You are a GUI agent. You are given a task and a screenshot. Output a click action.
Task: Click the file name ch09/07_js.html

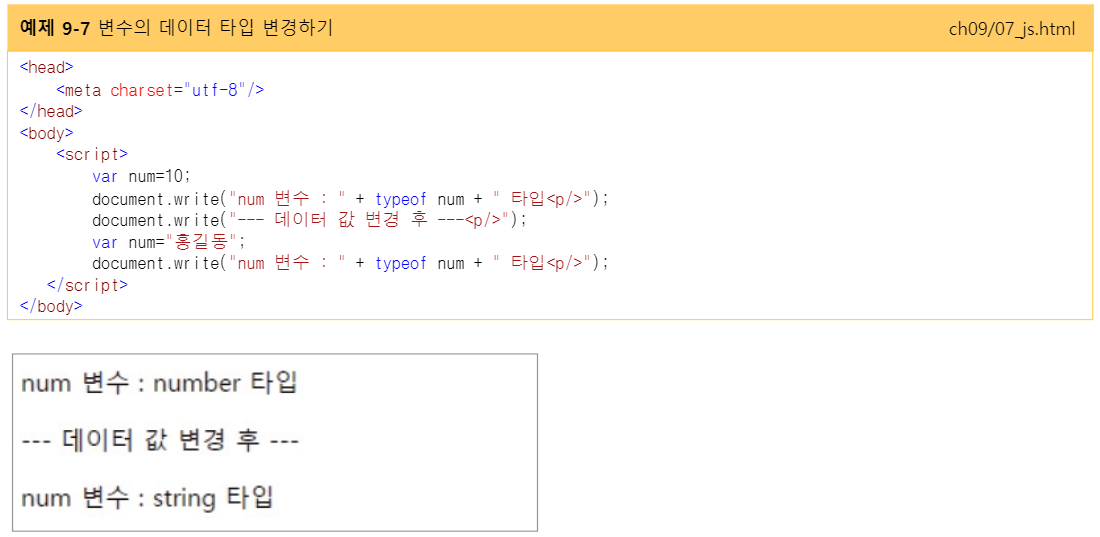[1012, 29]
